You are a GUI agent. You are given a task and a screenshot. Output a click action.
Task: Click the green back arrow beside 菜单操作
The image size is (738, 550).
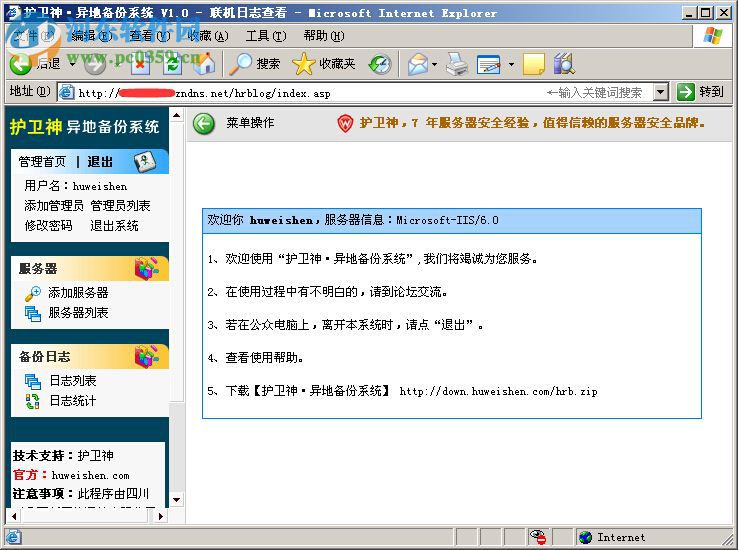204,124
